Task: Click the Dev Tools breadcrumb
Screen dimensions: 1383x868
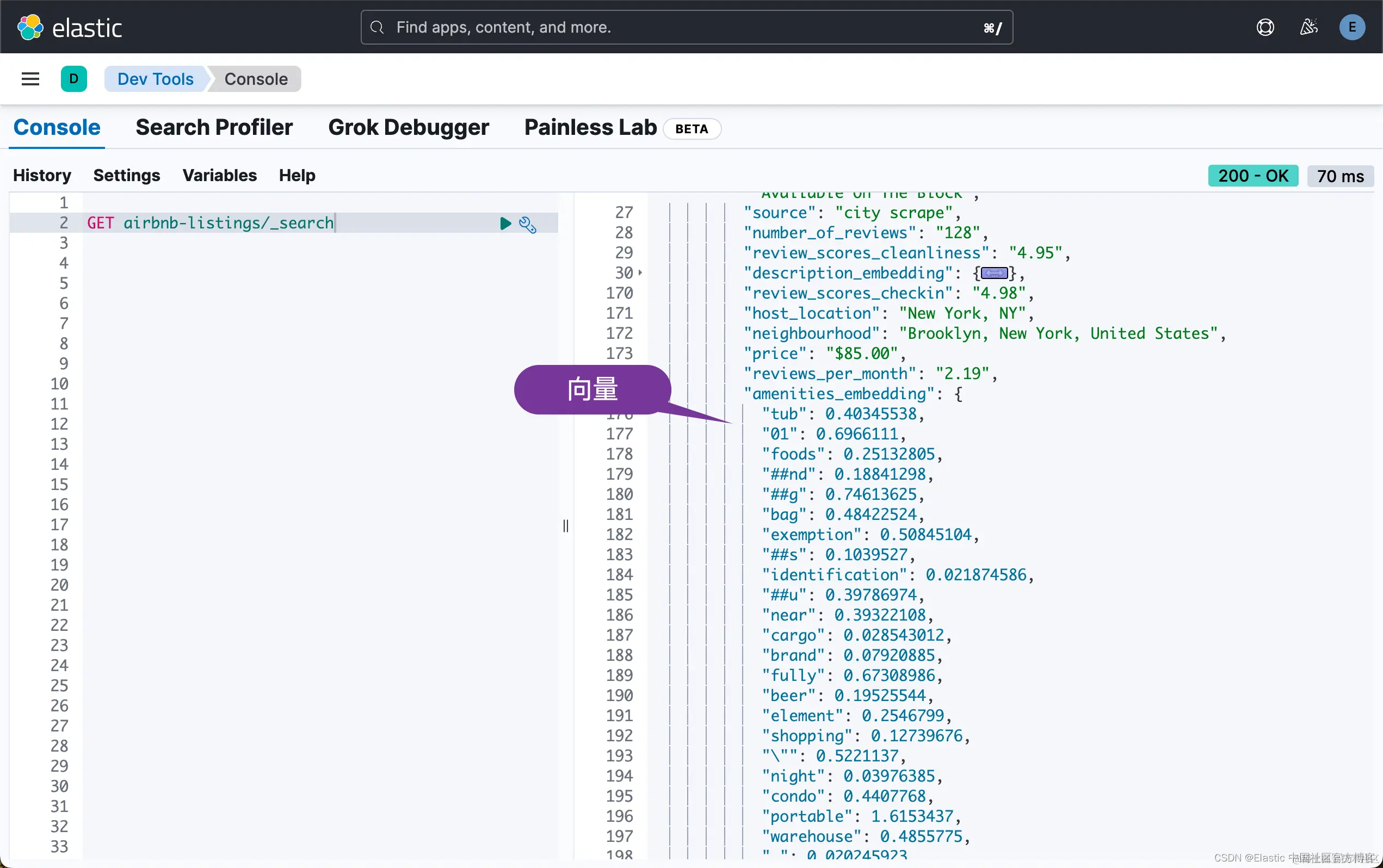Action: coord(155,79)
